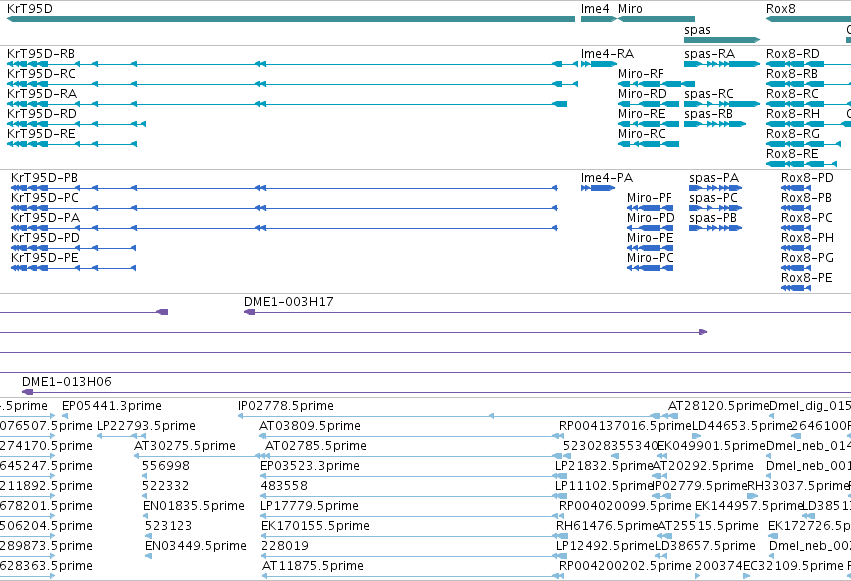Select the spas-RC transcript
851x581 pixels.
coord(709,94)
